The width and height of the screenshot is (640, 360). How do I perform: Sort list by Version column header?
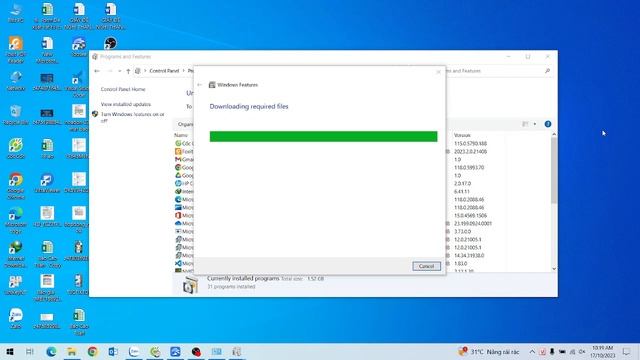pyautogui.click(x=462, y=135)
